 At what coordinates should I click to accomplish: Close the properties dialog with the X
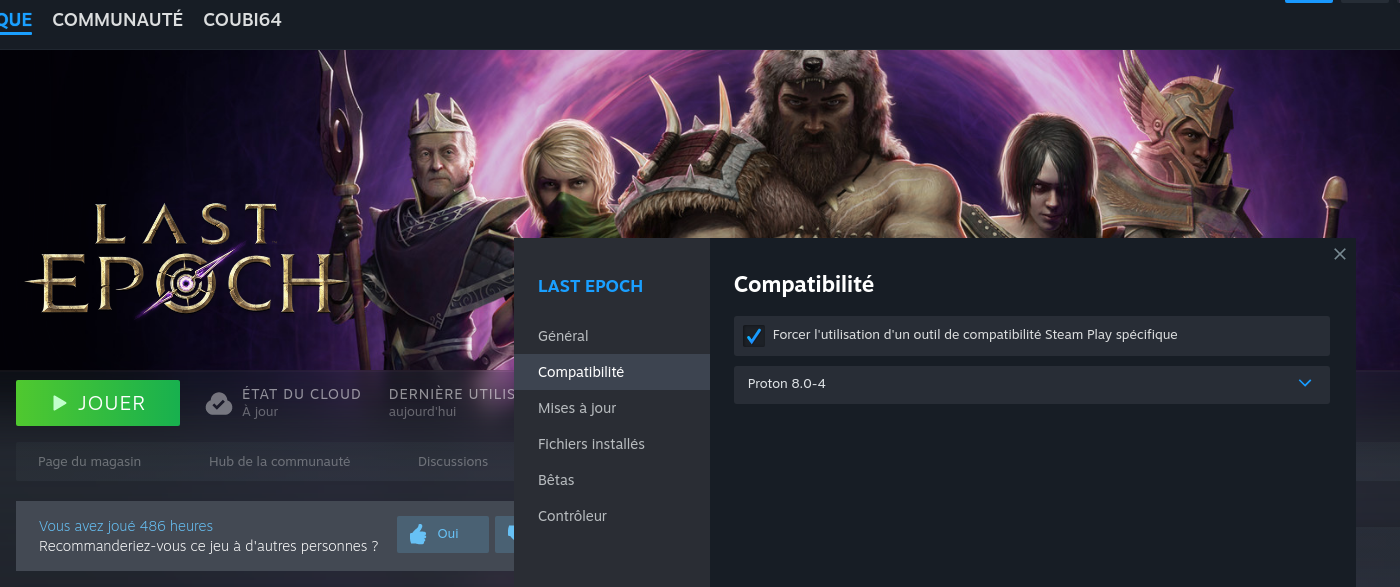pos(1340,254)
